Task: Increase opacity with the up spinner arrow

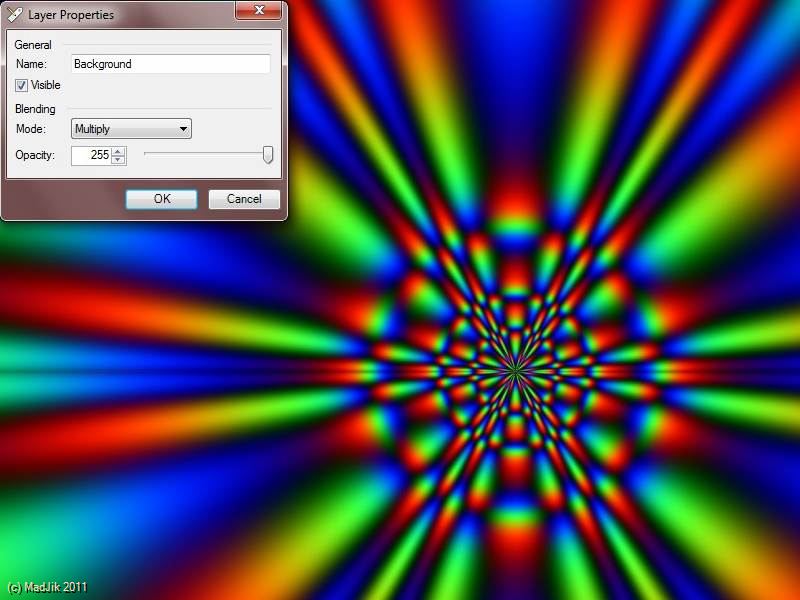Action: [118, 152]
